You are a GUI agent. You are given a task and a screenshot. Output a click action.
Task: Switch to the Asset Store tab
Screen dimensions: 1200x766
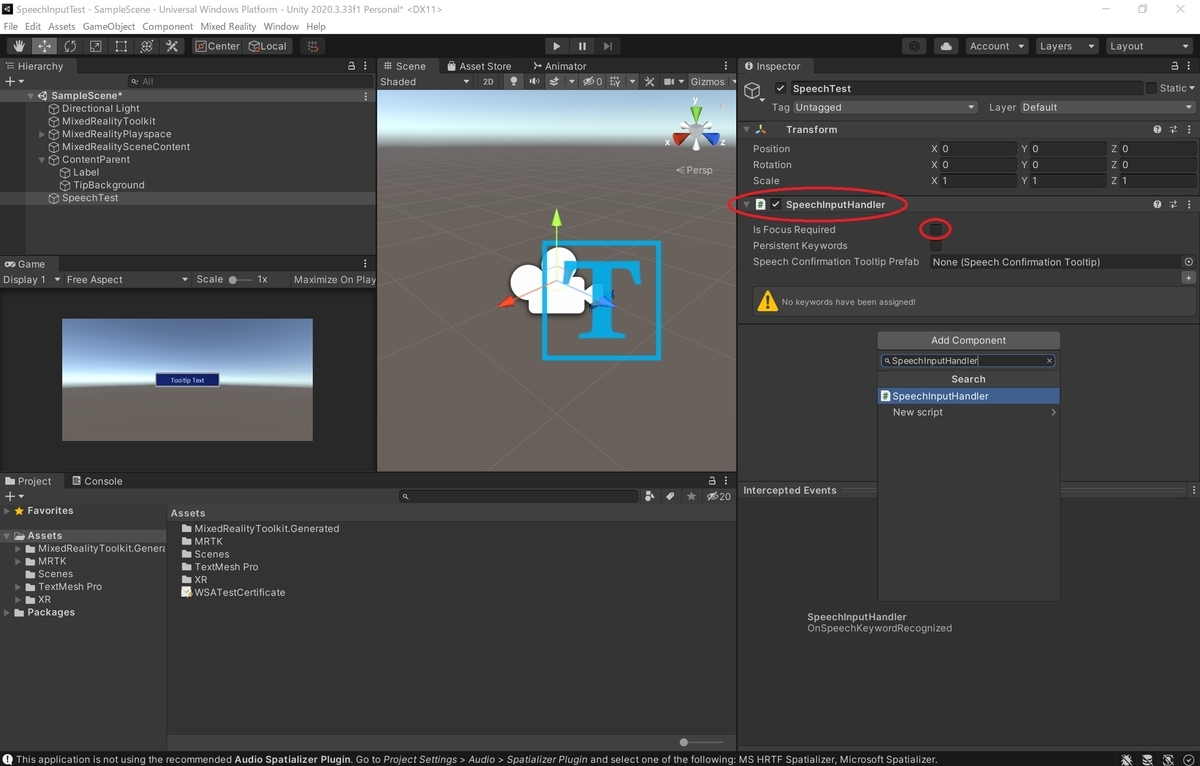point(479,66)
